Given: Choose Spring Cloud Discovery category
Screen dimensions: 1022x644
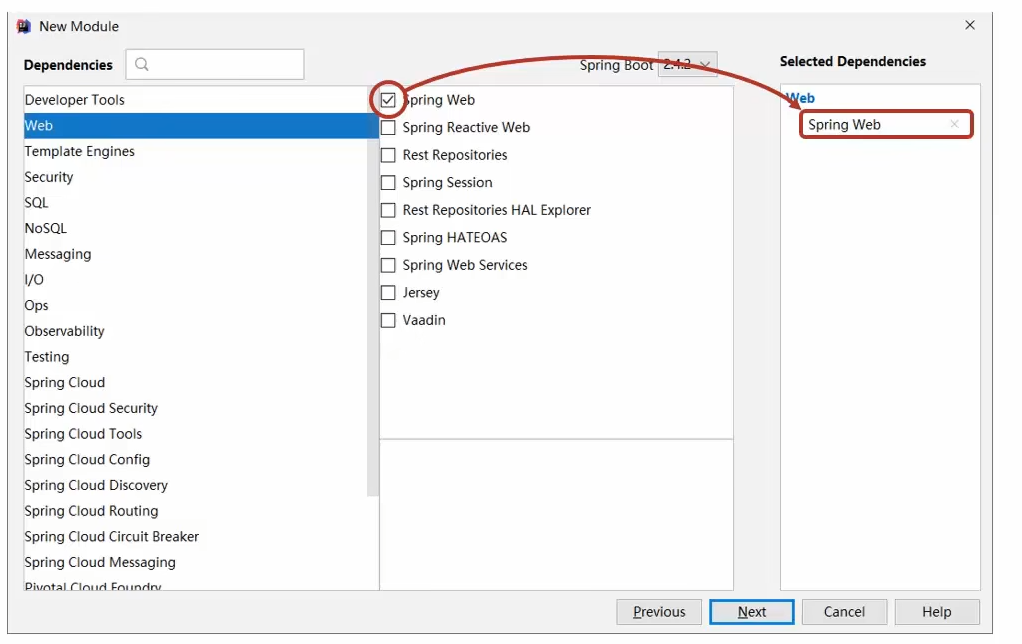Looking at the screenshot, I should tap(196, 485).
